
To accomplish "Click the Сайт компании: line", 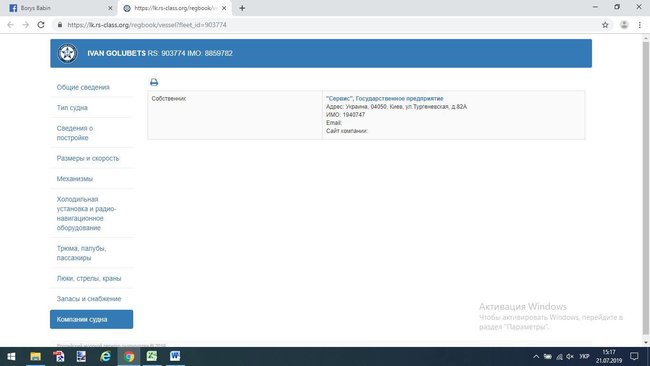I will 347,131.
